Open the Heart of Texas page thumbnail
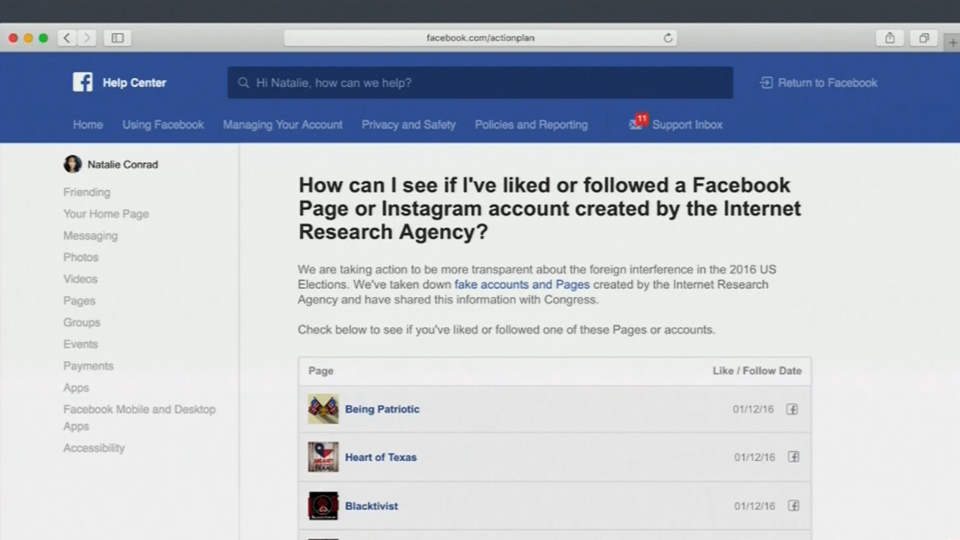The height and width of the screenshot is (540, 960). 323,457
